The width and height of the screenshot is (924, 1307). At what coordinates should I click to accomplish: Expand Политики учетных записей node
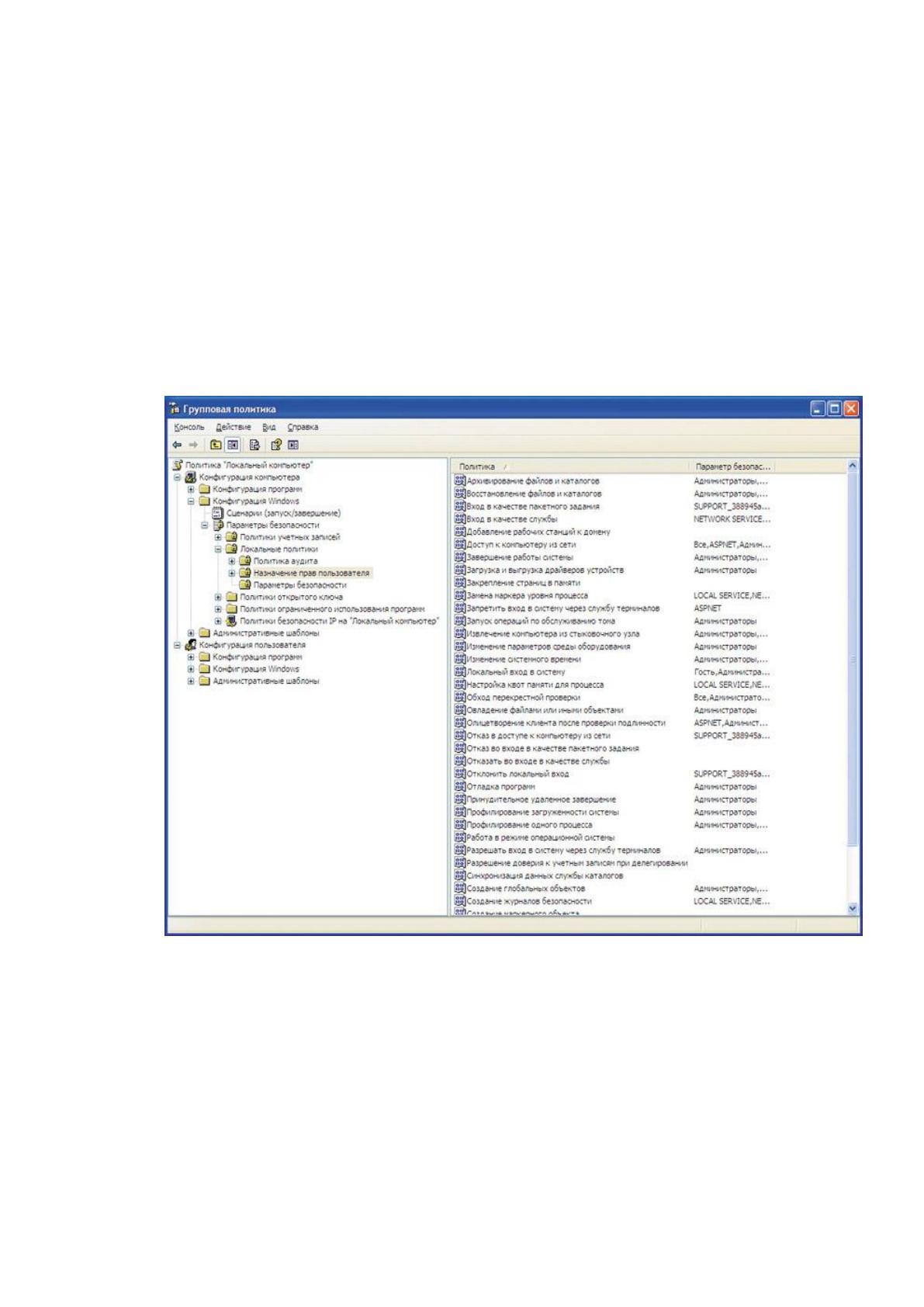click(x=219, y=537)
